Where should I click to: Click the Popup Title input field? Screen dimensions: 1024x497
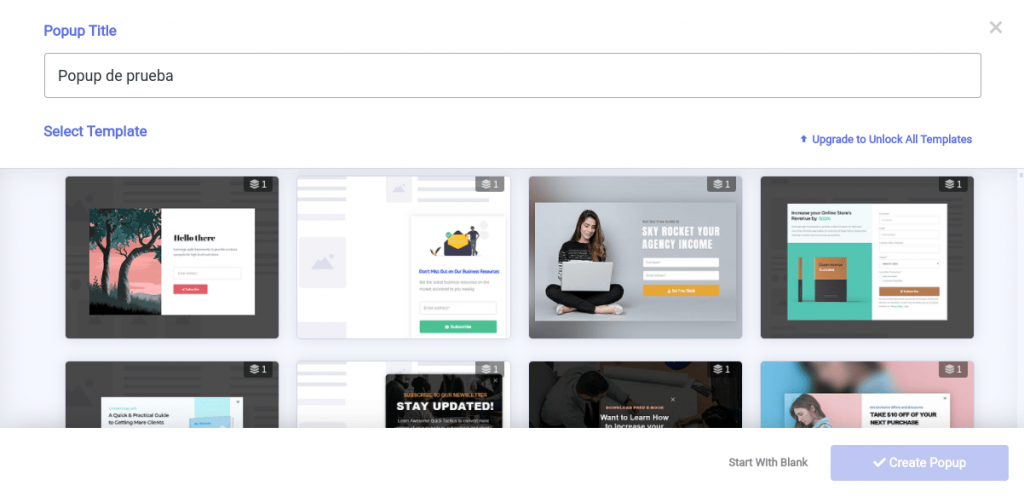coord(512,76)
